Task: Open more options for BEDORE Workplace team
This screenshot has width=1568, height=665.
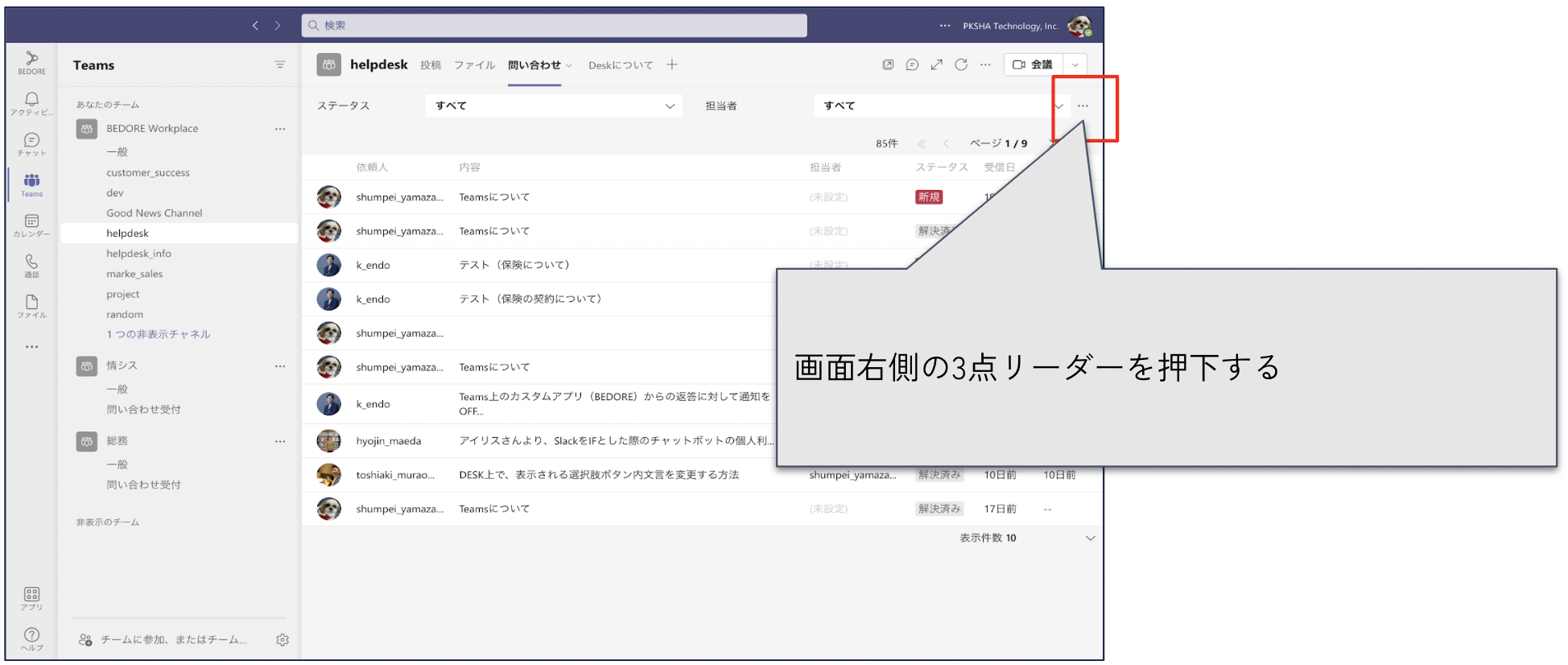Action: 280,129
